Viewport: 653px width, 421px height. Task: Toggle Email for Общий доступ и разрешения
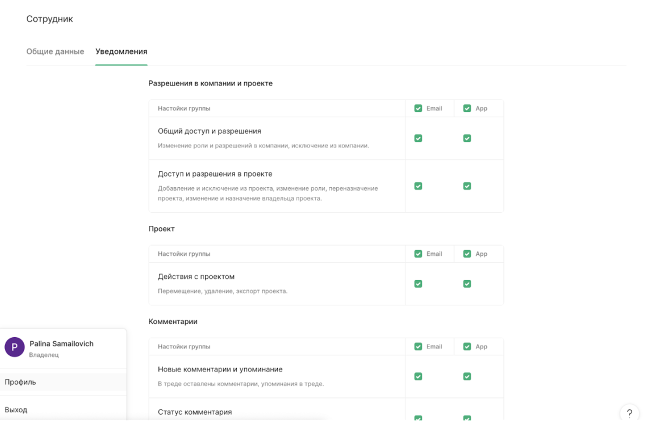(x=418, y=138)
